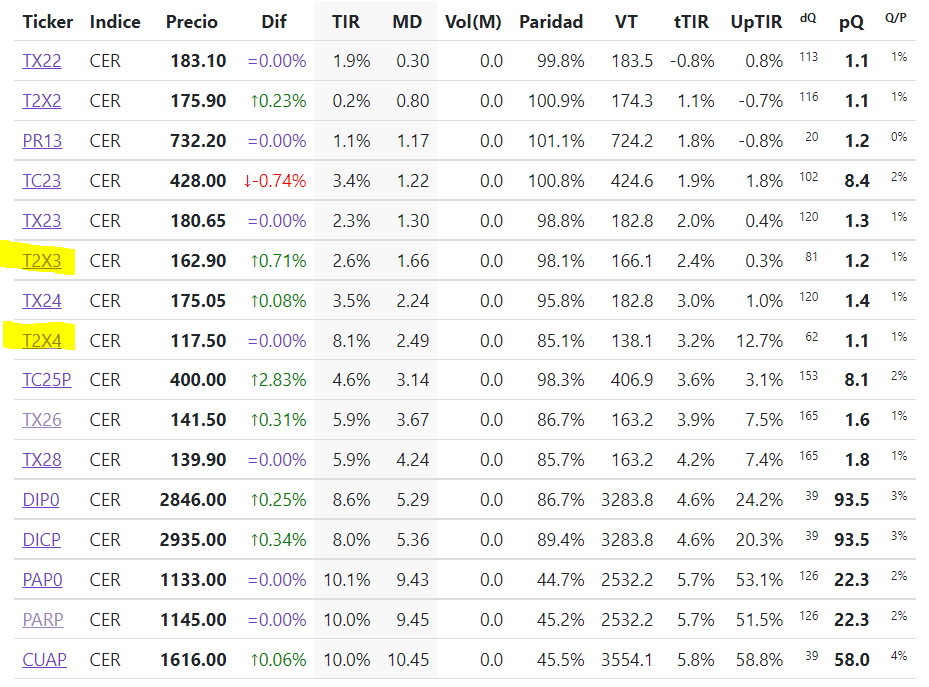Viewport: 929px width, 687px height.
Task: Click Q/P value 4% in CUAP row
Action: tap(899, 656)
